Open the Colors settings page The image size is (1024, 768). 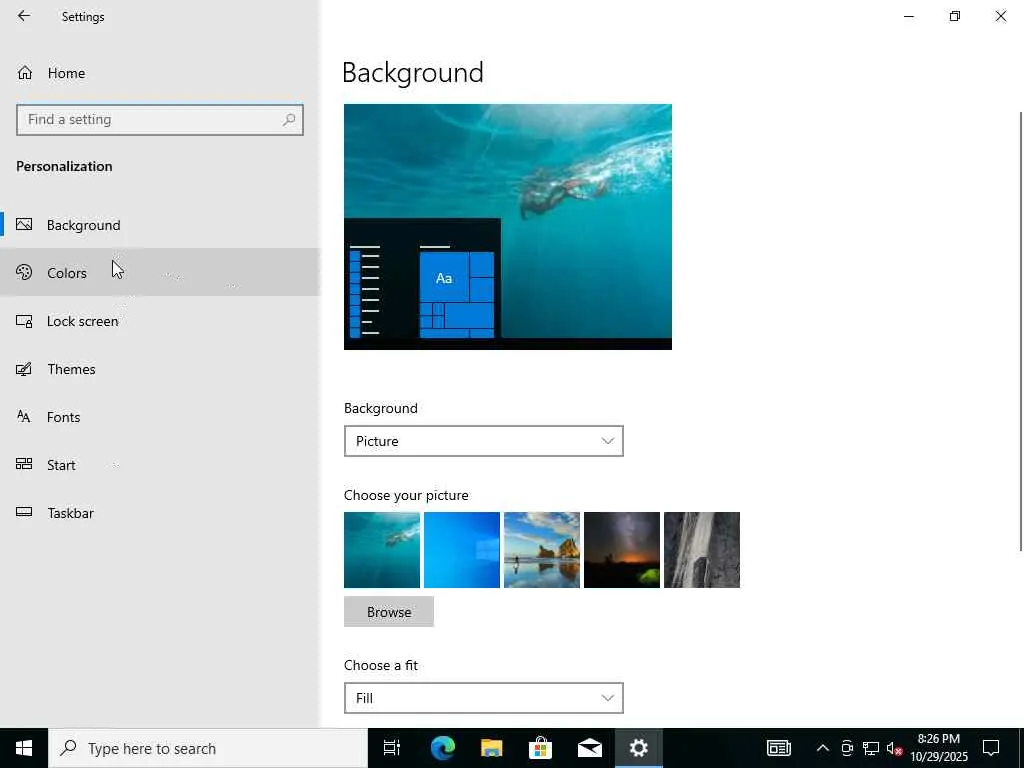coord(160,272)
